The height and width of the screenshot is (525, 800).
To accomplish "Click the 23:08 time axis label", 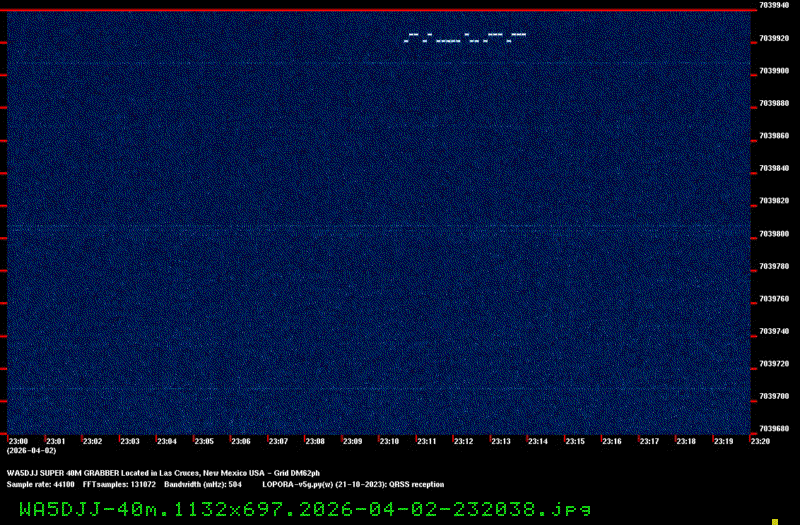I will tap(315, 441).
